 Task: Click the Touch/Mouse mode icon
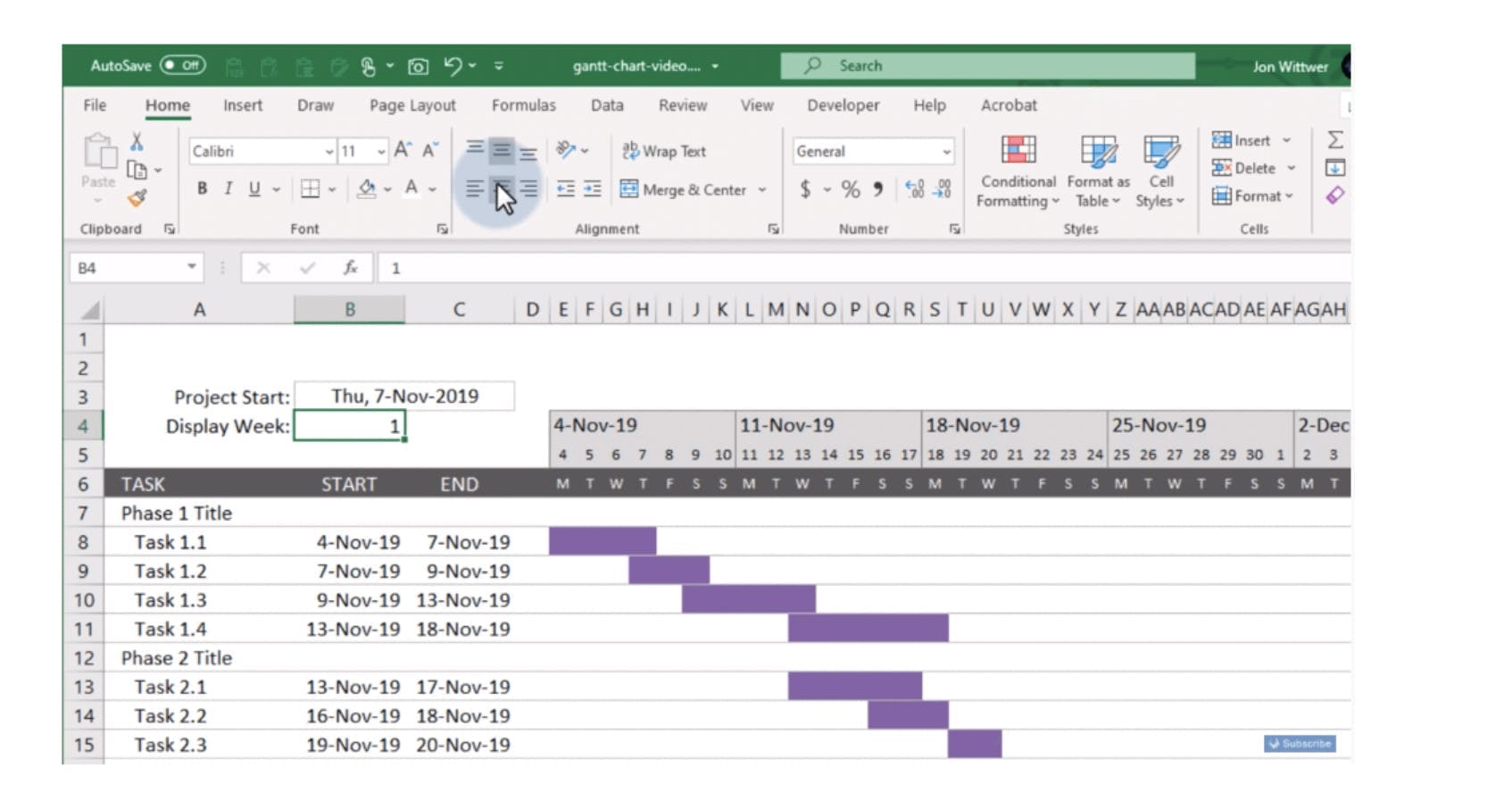click(x=368, y=66)
